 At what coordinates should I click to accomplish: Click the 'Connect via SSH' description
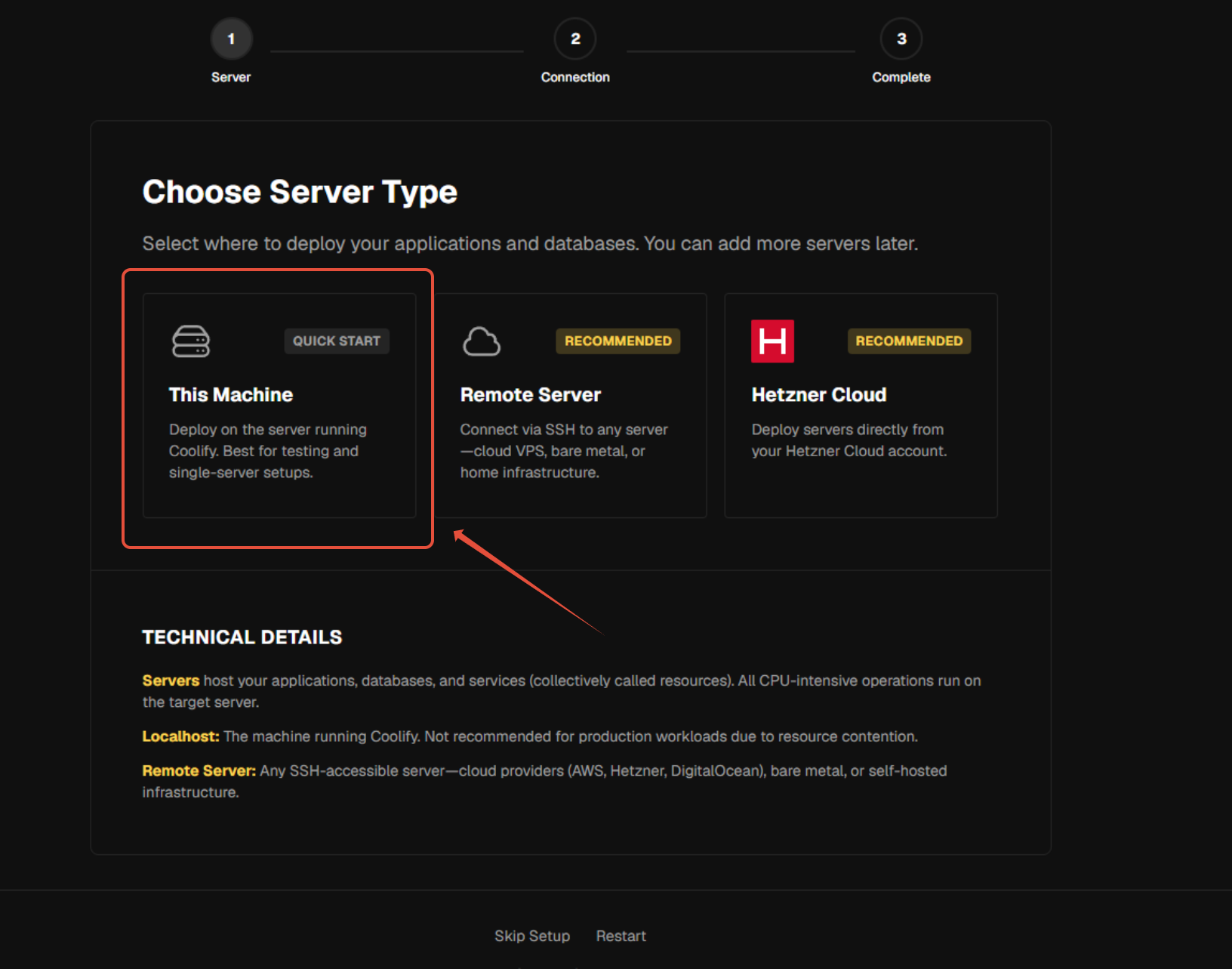pos(564,451)
